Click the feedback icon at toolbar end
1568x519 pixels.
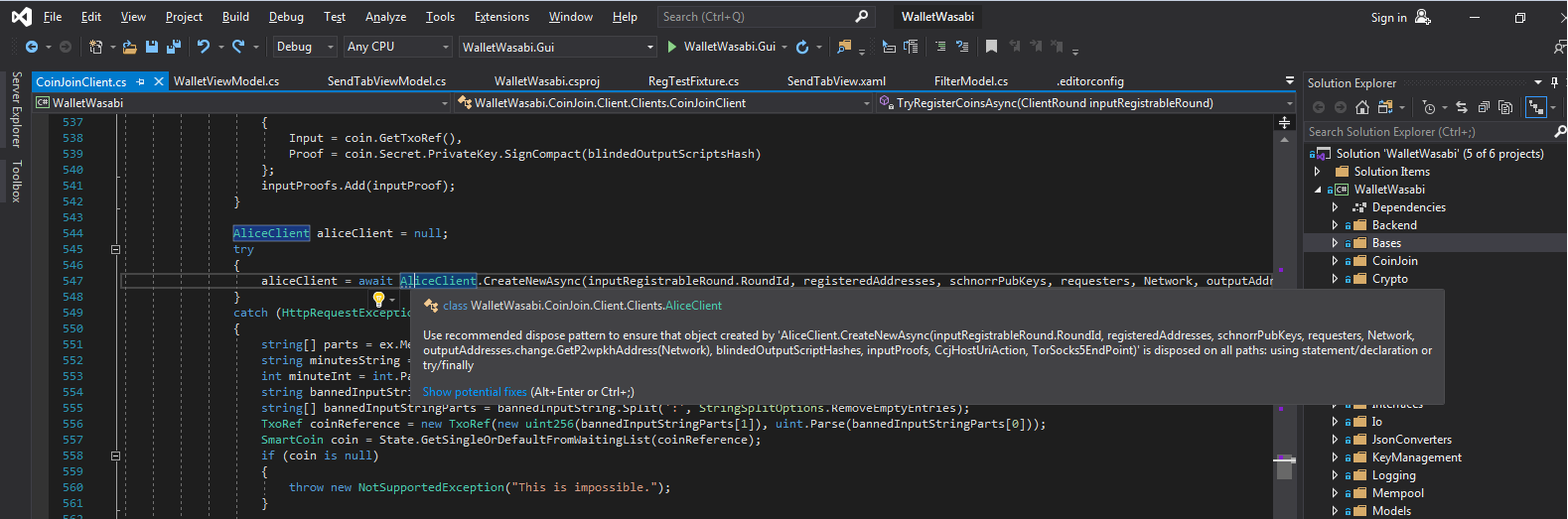click(1559, 47)
